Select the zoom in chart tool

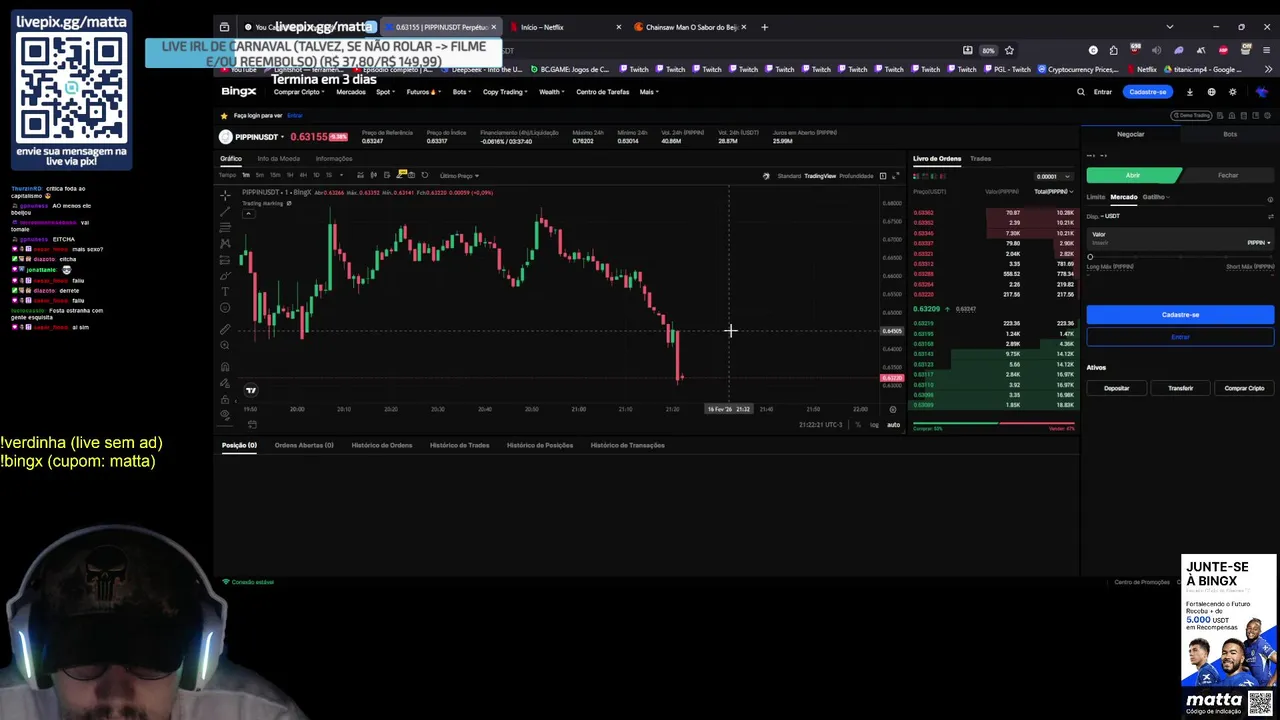tap(225, 345)
